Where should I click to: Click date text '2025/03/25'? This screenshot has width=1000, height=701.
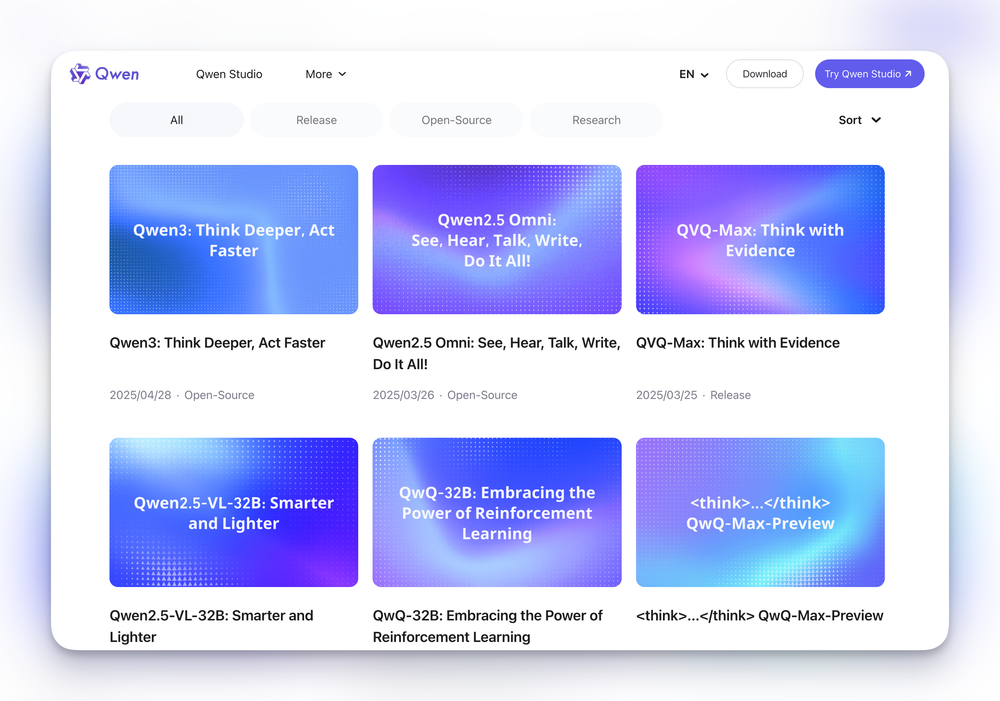pyautogui.click(x=666, y=395)
